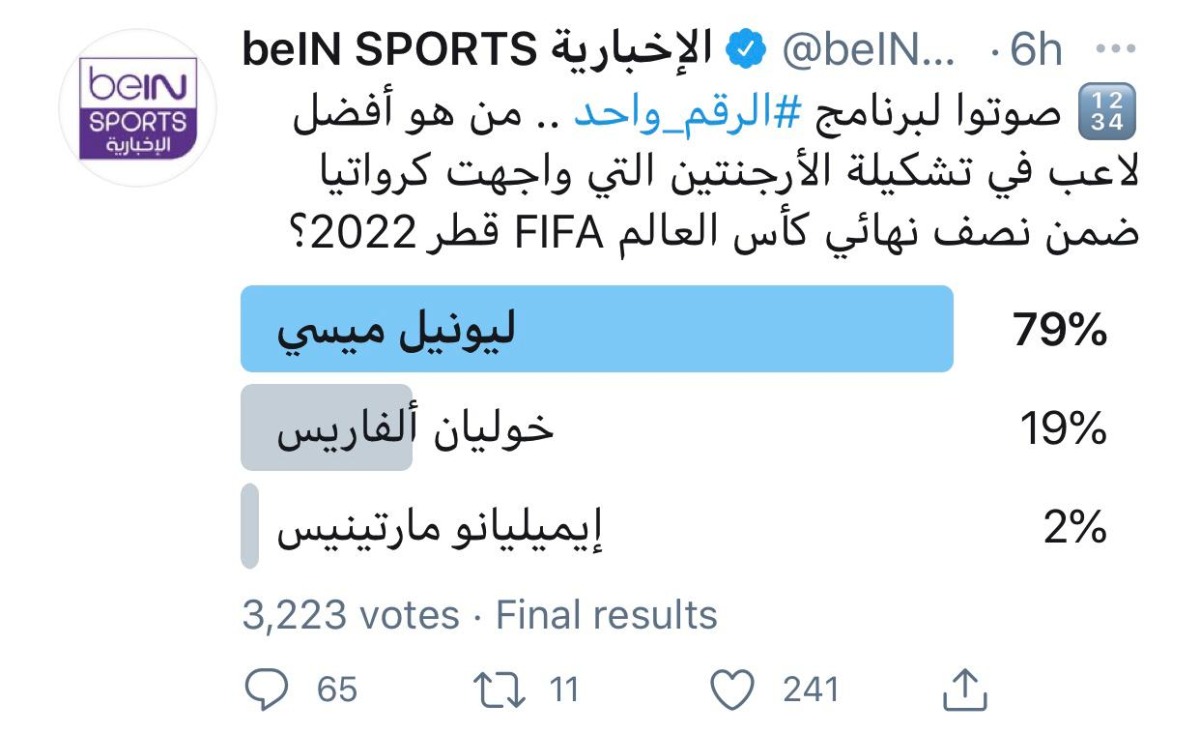
Task: Open the reply speech bubble icon
Action: tap(265, 690)
